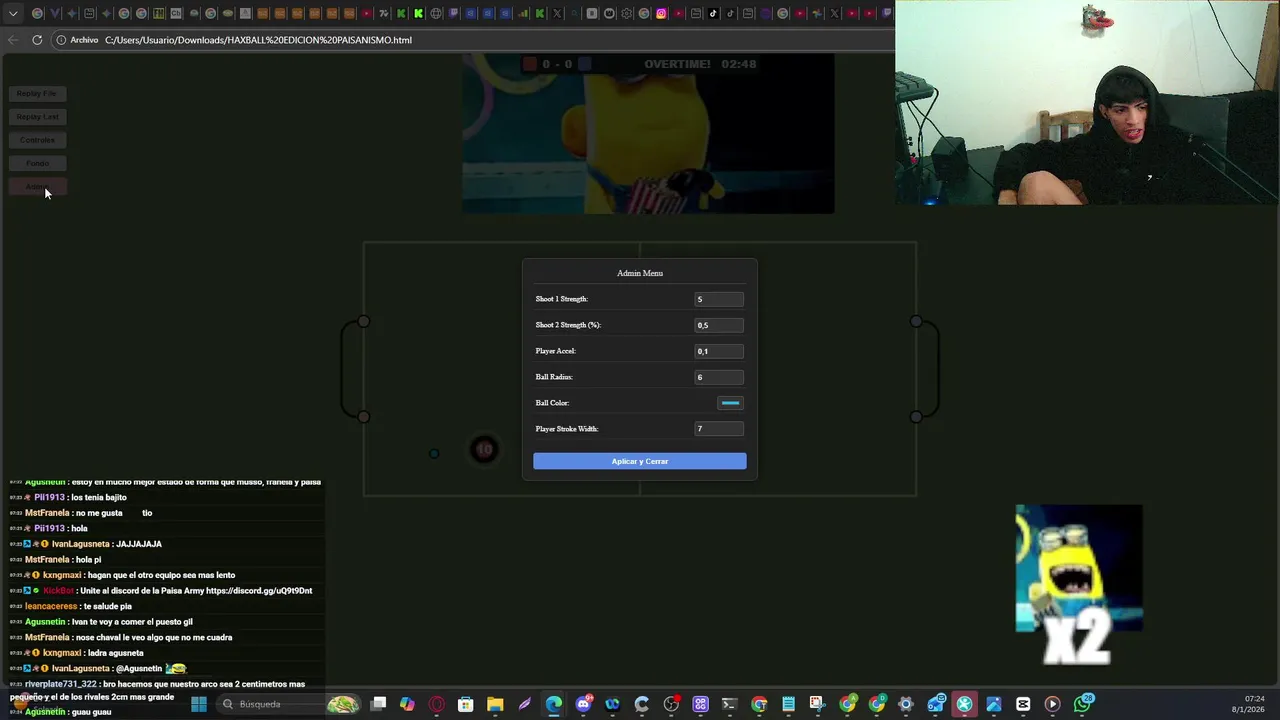This screenshot has width=1280, height=720.
Task: Edit the Player Stroke Width field
Action: coord(719,429)
